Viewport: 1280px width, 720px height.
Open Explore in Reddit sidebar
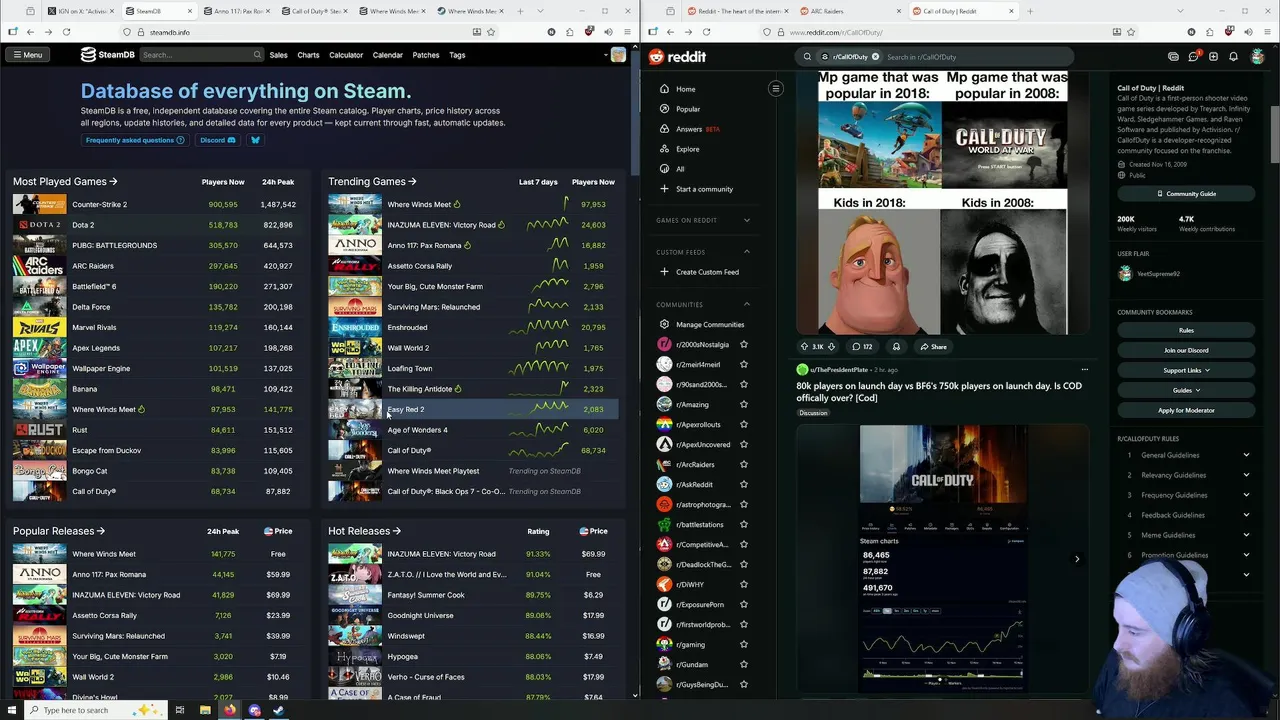coord(705,149)
